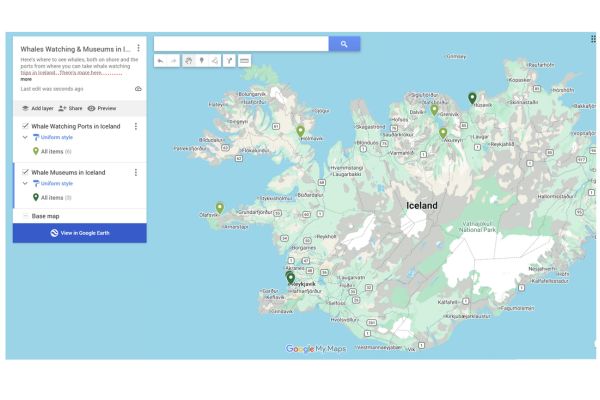Image resolution: width=600 pixels, height=400 pixels.
Task: Select the Measure distances ruler tool
Action: coord(244,60)
